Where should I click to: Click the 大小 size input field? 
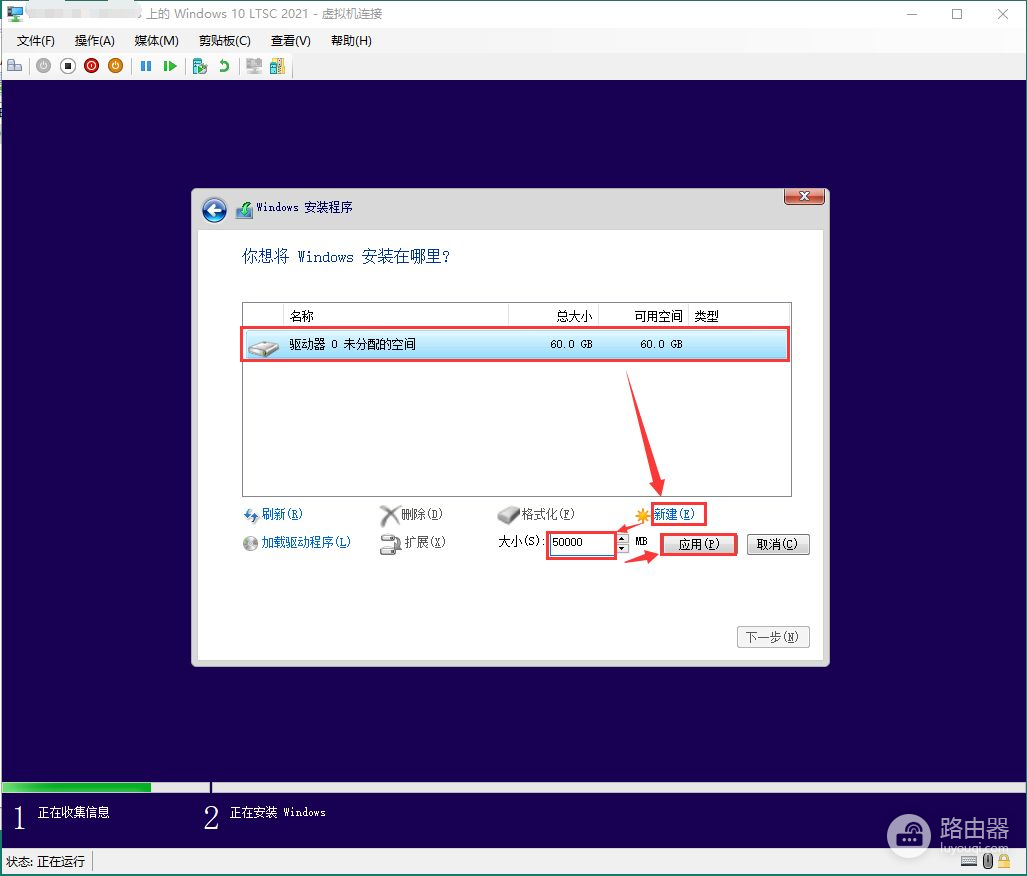[x=581, y=543]
